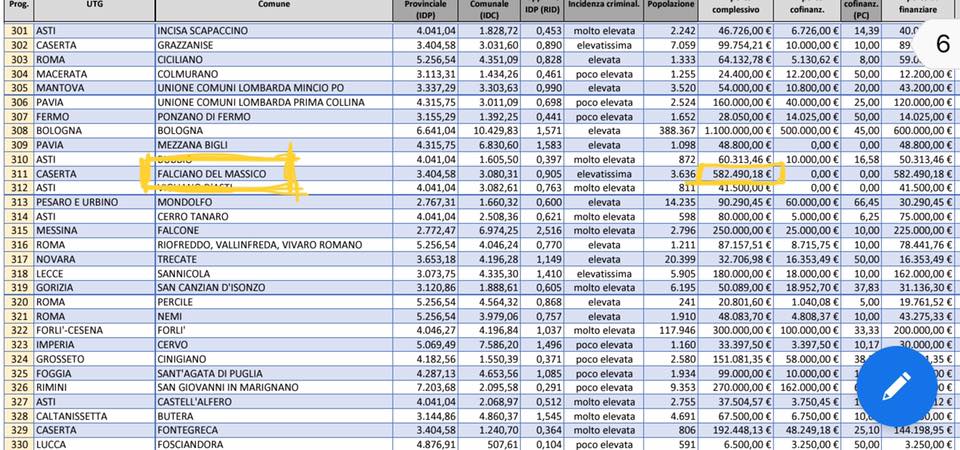Click UNIONE COMUNI LOMBARDA PRIMA COLLINA
Viewport: 960px width, 450px height.
274,102
